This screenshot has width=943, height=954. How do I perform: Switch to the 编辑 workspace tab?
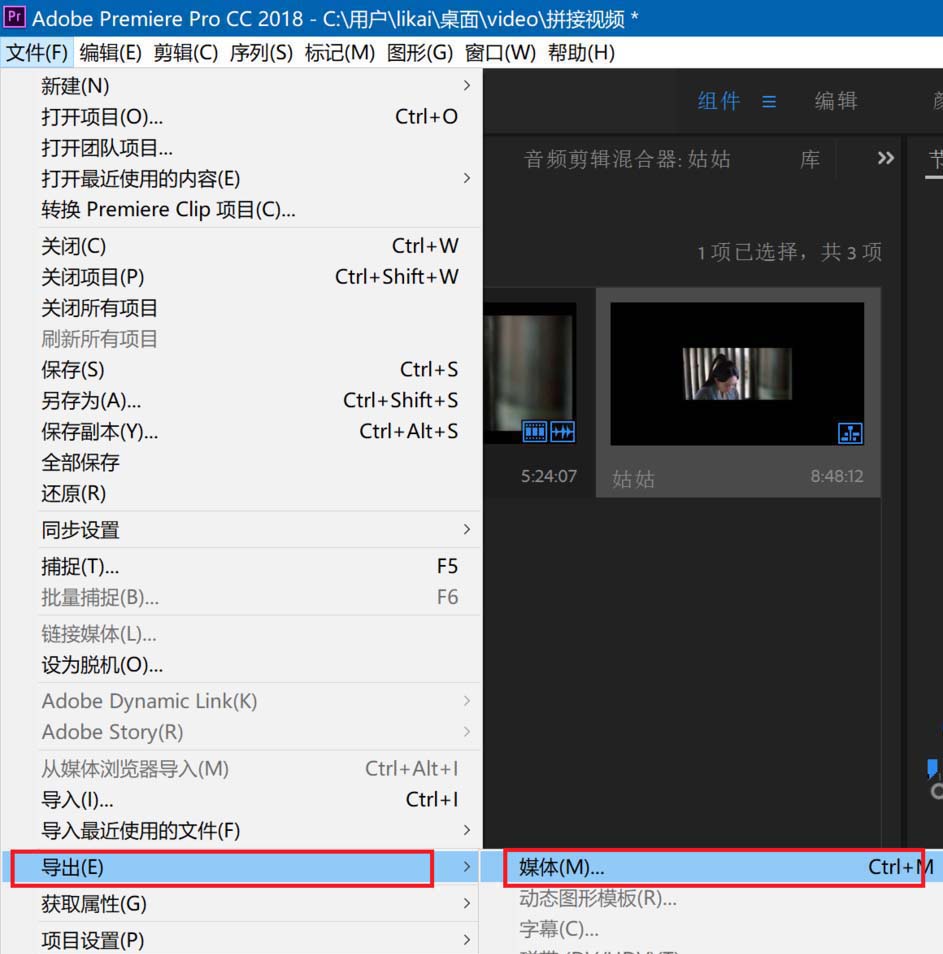[x=836, y=101]
